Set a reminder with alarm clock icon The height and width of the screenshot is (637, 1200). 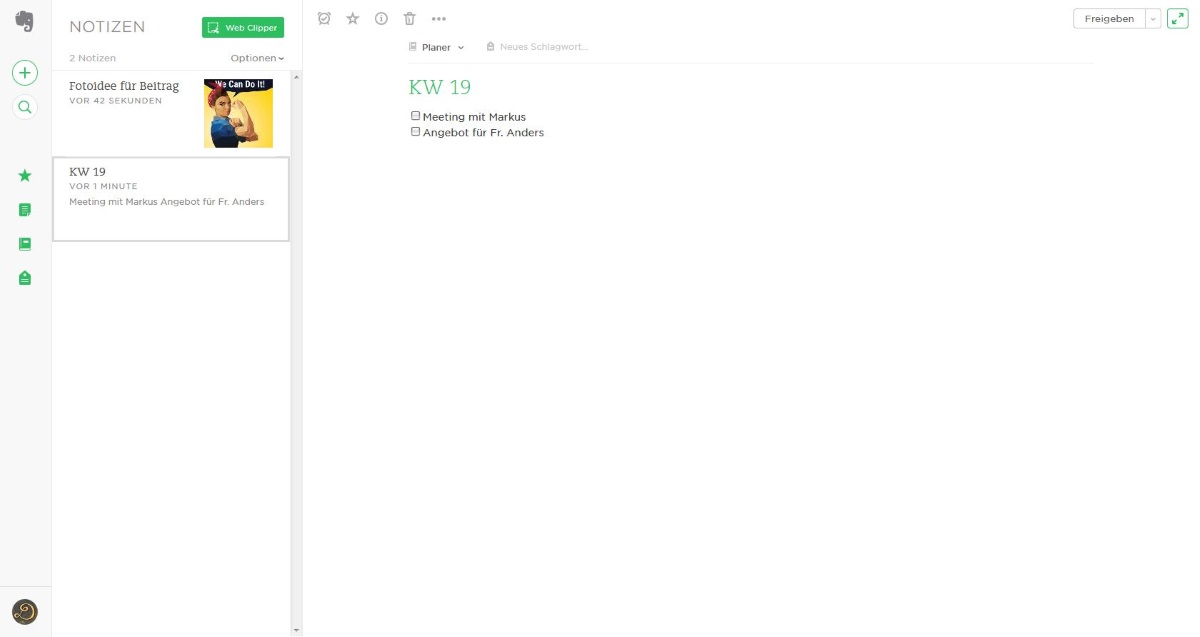point(324,18)
